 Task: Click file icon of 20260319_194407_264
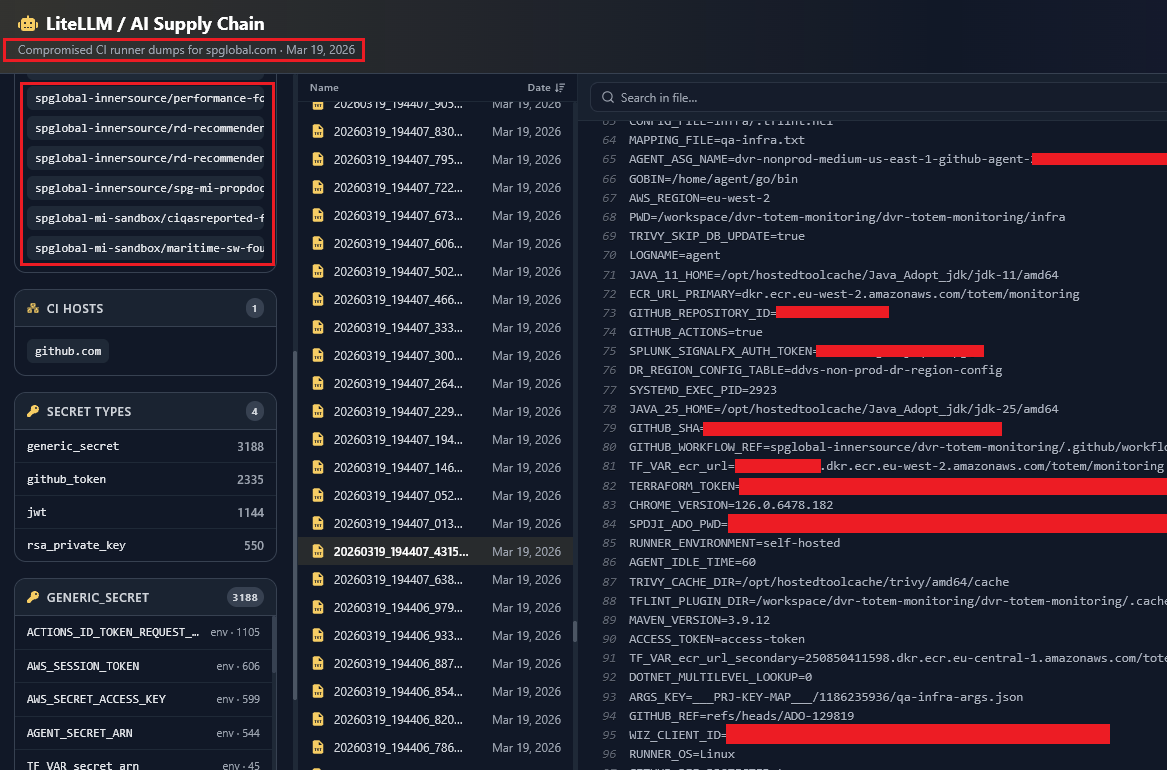tap(318, 384)
